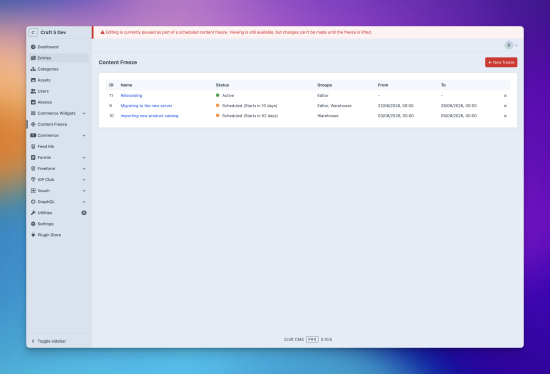Image resolution: width=550 pixels, height=374 pixels.
Task: Click the user account avatar
Action: pos(508,45)
